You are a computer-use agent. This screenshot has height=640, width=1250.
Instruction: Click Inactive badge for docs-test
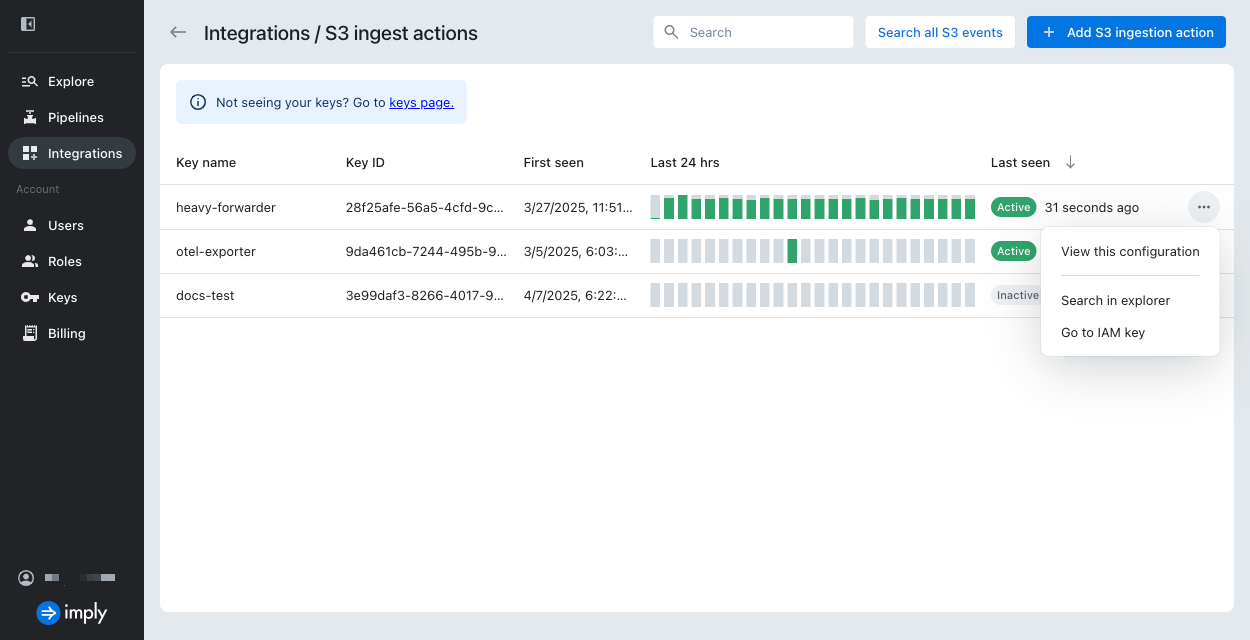coord(1016,295)
